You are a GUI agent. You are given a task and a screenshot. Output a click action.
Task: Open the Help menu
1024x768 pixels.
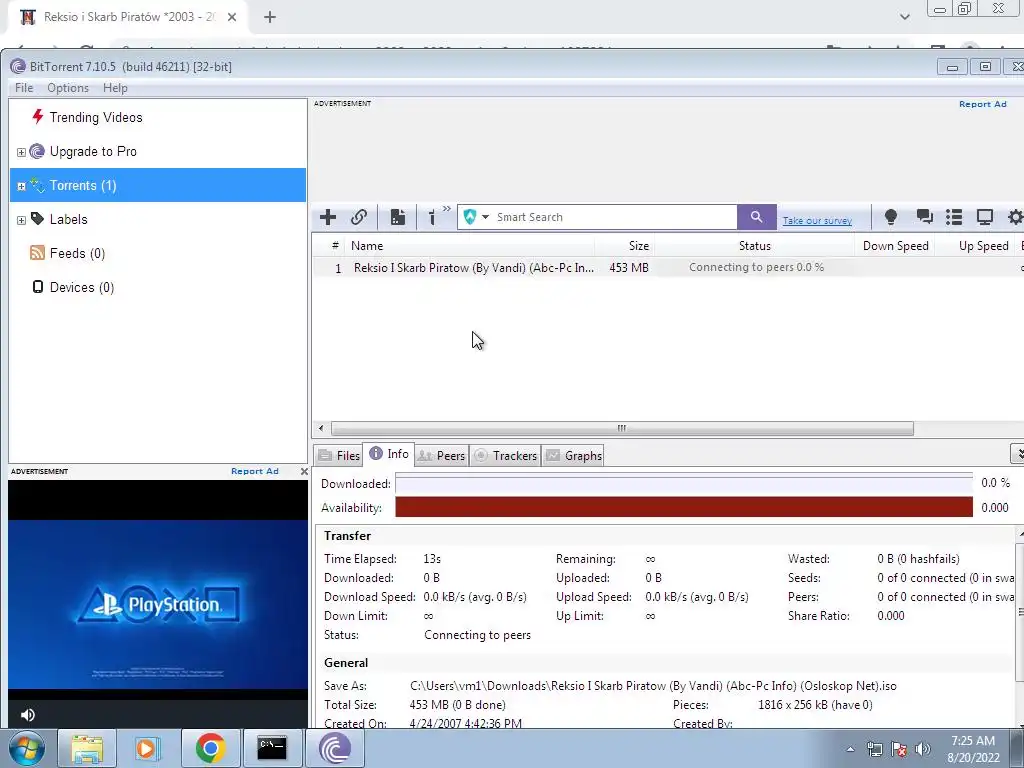click(x=115, y=88)
